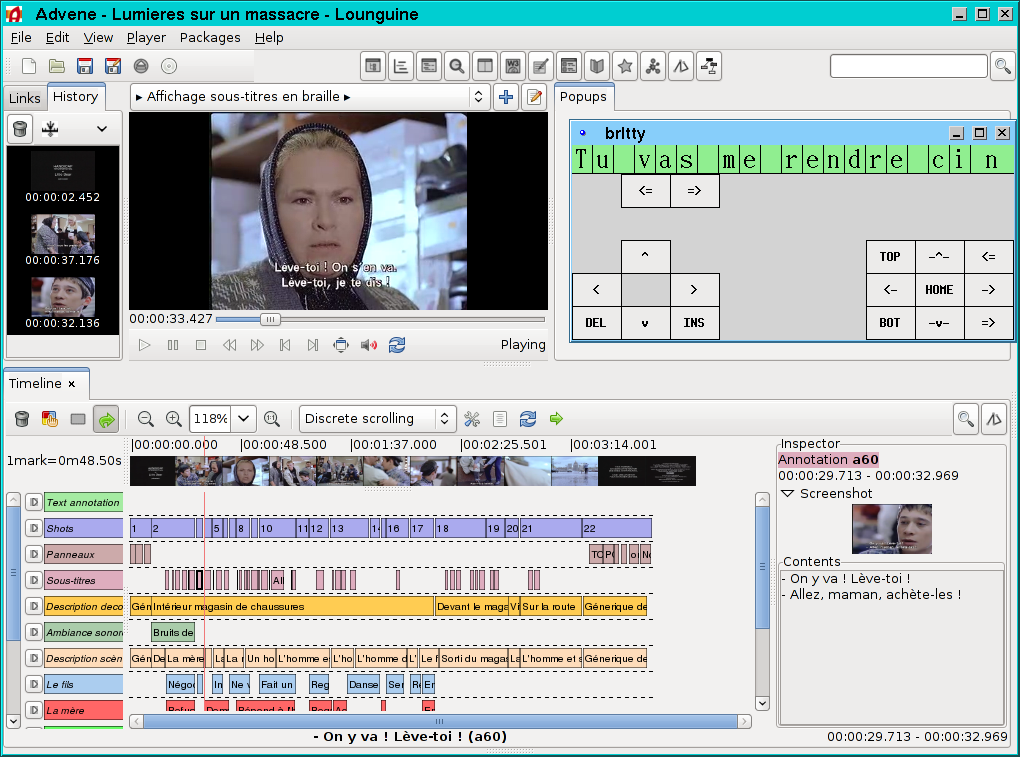Click the Save file icon in the main toolbar
The image size is (1020, 757).
pos(85,67)
